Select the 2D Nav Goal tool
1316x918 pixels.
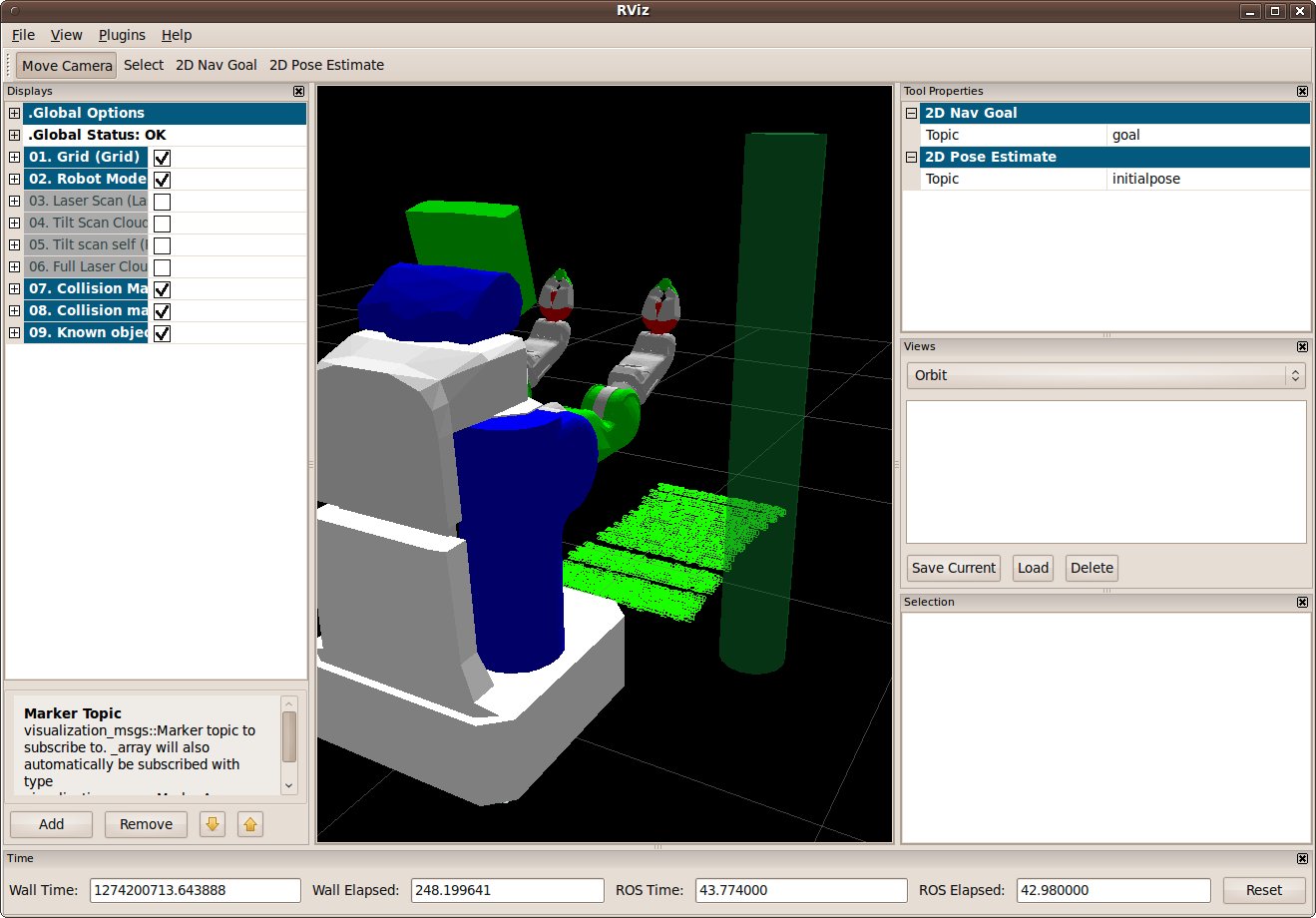(216, 65)
